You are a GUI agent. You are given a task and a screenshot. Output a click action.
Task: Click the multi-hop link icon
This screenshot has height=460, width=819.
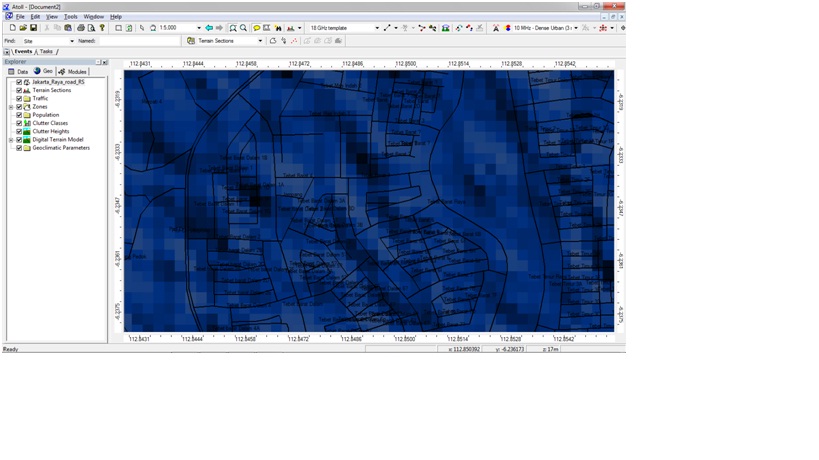pos(422,28)
